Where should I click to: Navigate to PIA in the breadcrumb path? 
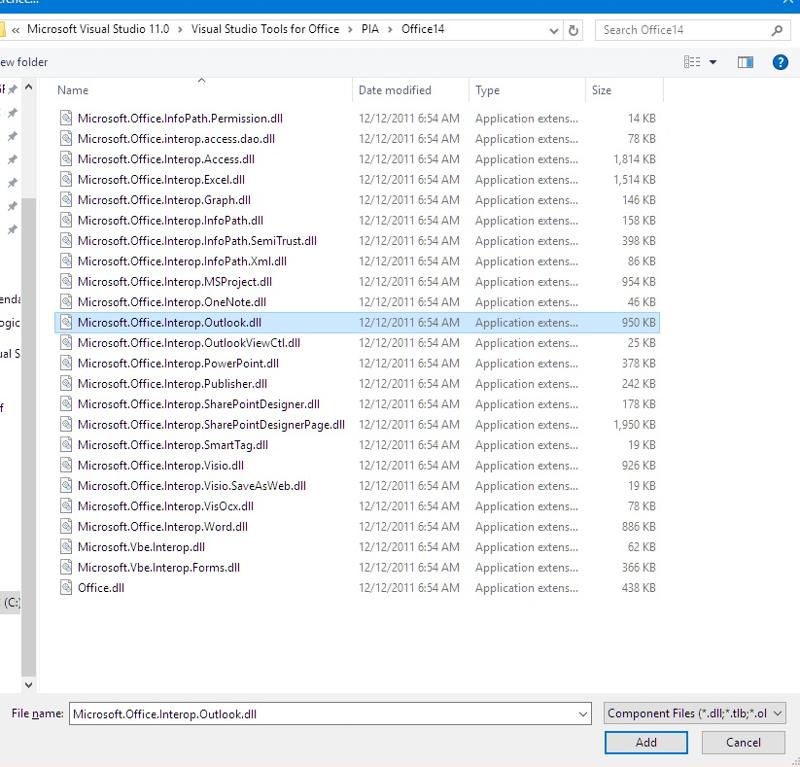[x=370, y=30]
